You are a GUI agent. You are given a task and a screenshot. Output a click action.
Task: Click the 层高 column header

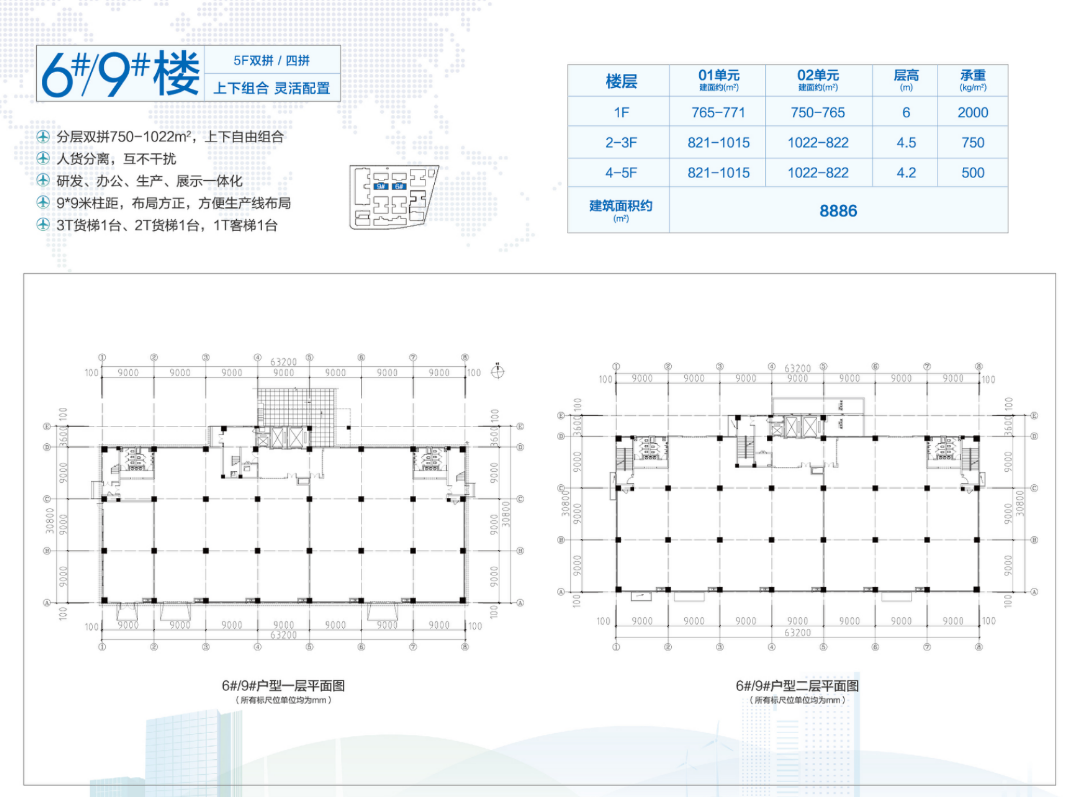point(905,81)
